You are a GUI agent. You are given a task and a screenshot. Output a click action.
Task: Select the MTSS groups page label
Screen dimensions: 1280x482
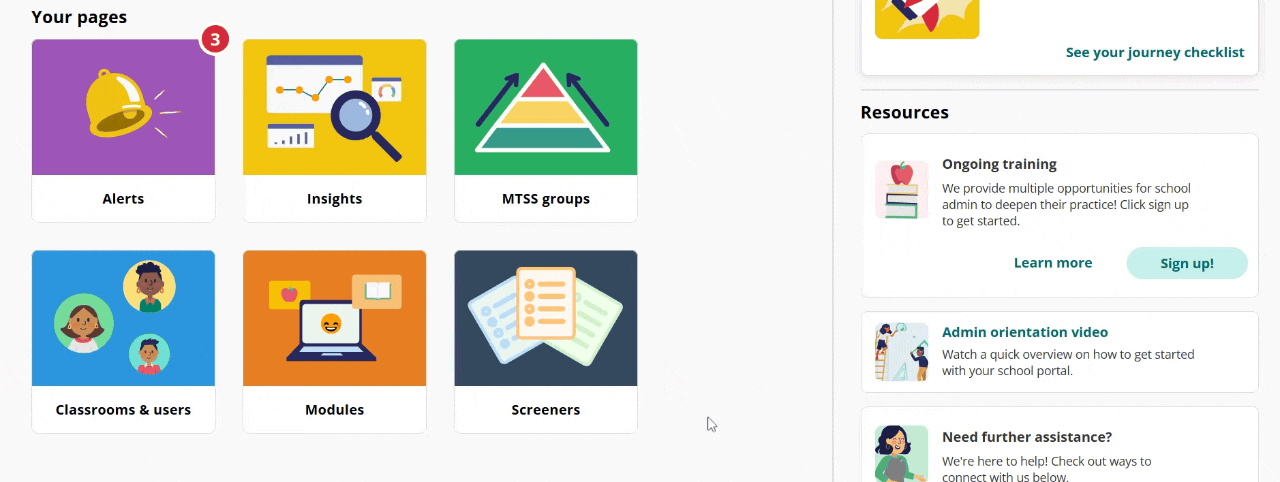545,199
